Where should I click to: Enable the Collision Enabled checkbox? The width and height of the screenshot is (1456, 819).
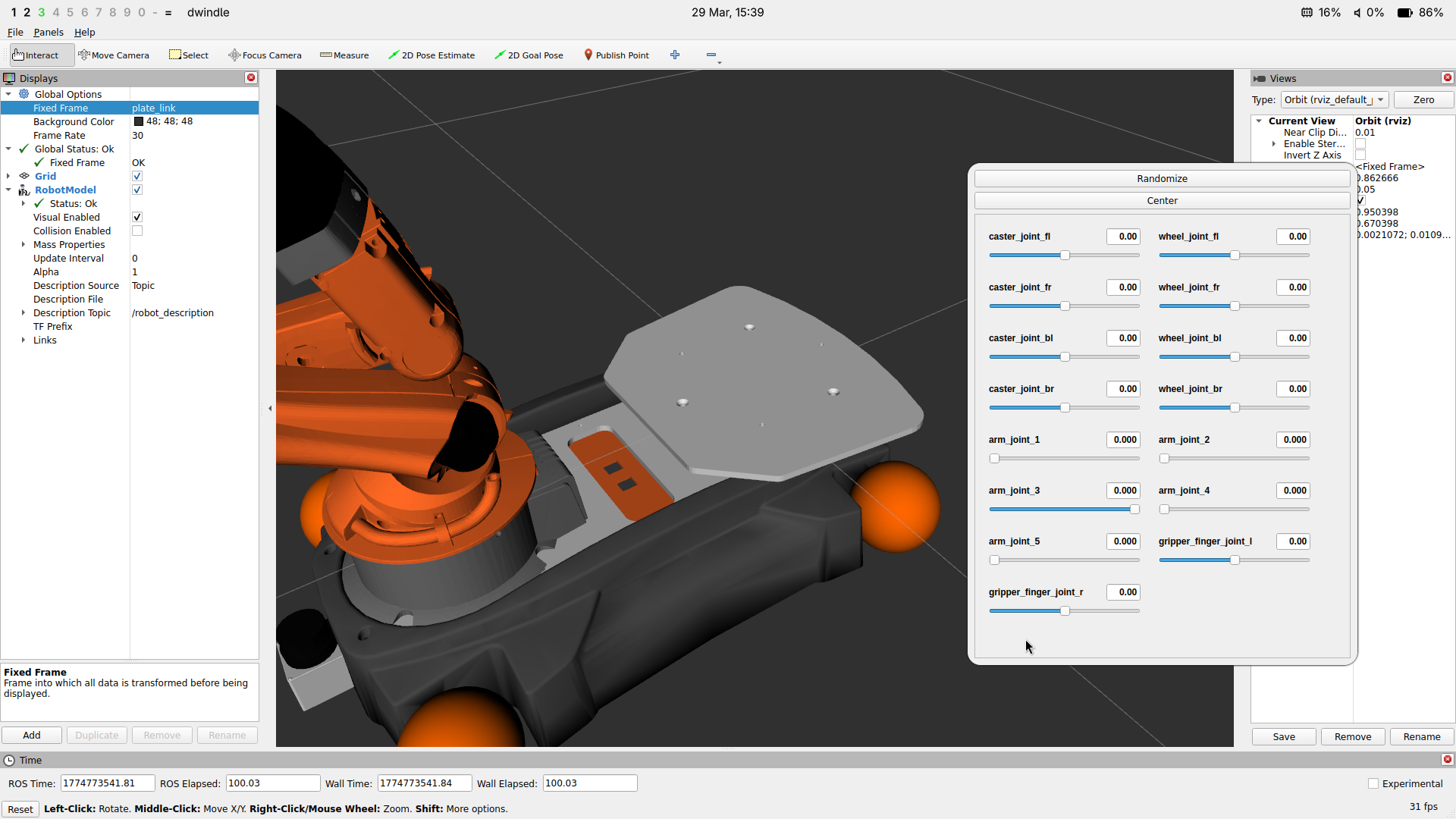pos(137,231)
